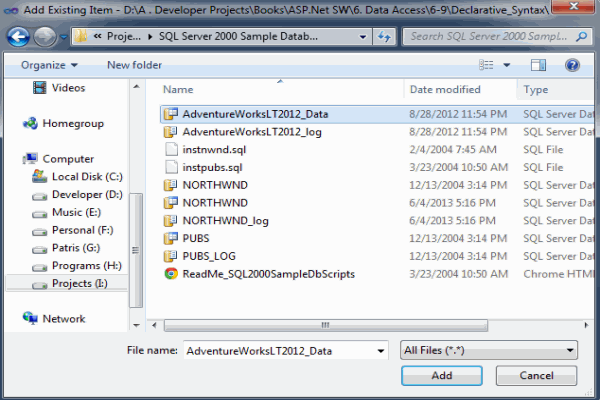
Task: Select Projects (I:) drive
Action: (80, 284)
